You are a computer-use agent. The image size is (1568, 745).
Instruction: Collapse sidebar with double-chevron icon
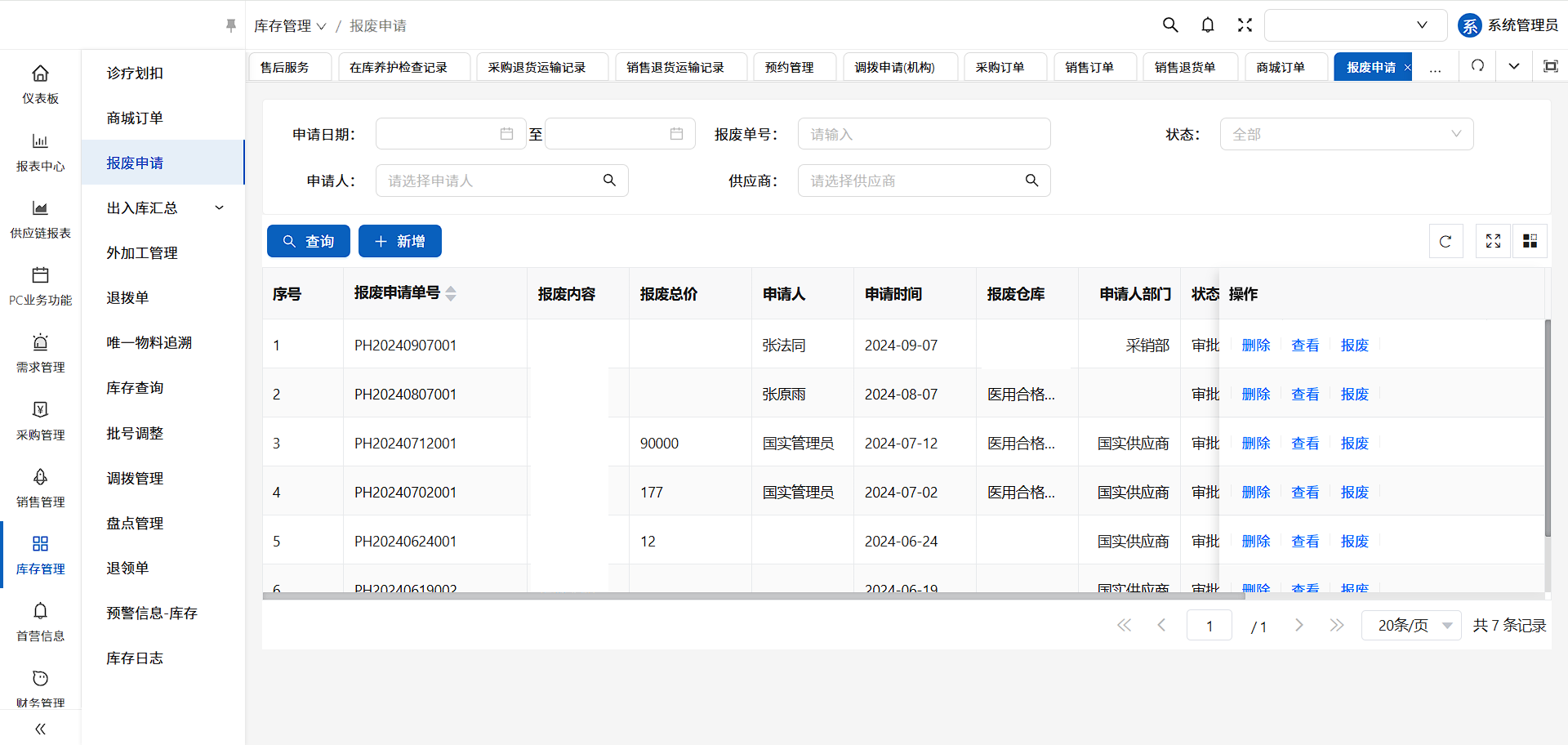click(40, 729)
